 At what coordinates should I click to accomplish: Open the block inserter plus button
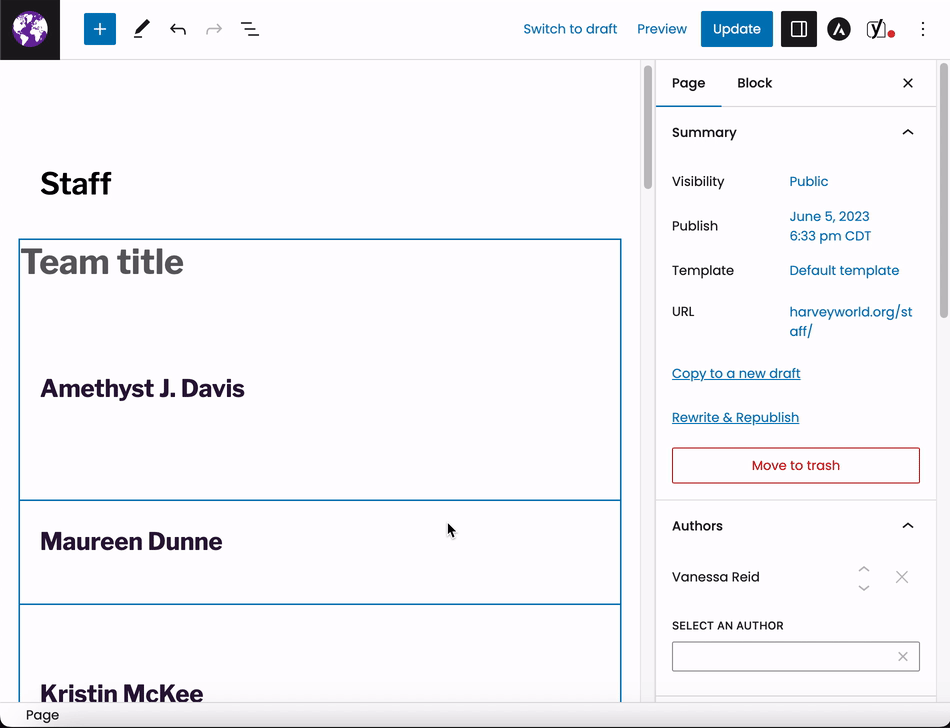[100, 29]
